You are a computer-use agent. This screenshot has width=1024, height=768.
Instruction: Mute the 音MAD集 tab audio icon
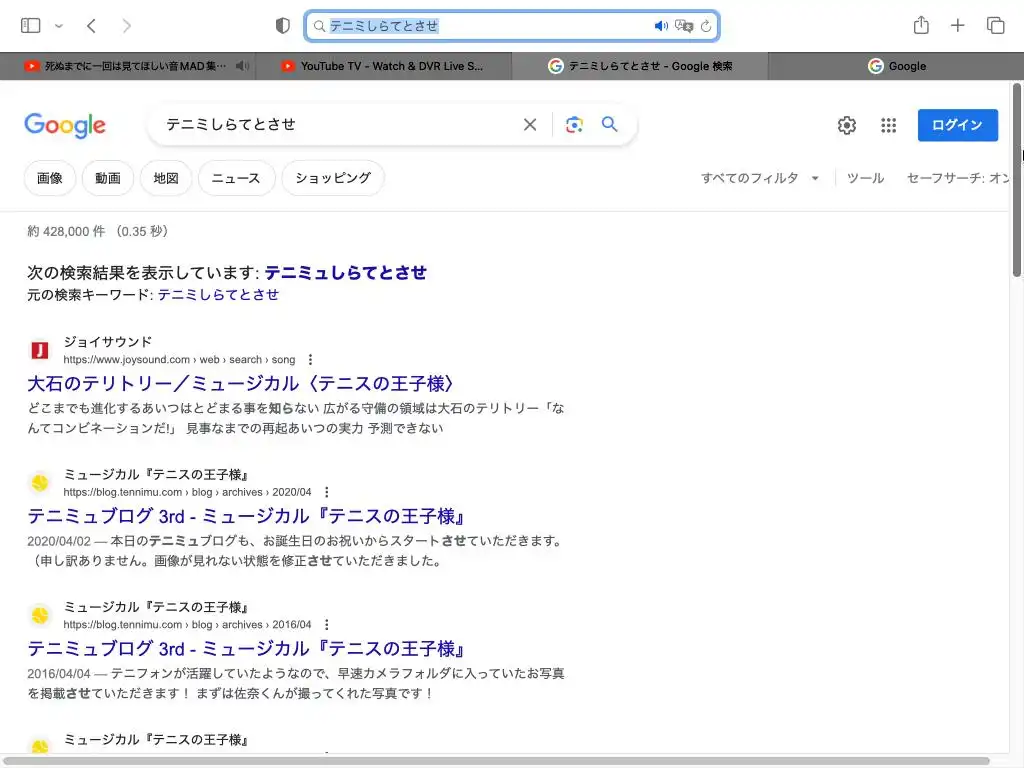pos(242,66)
